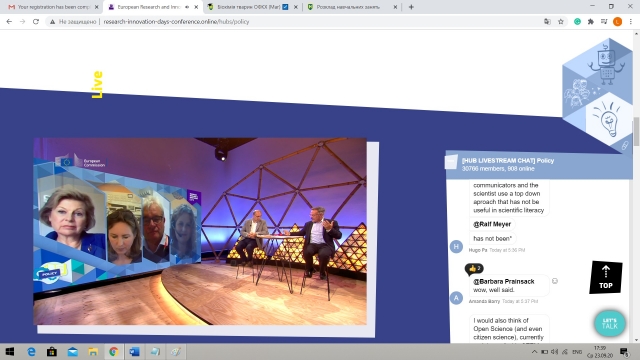
Task: Click the volume speaker icon in system tray
Action: point(554,351)
